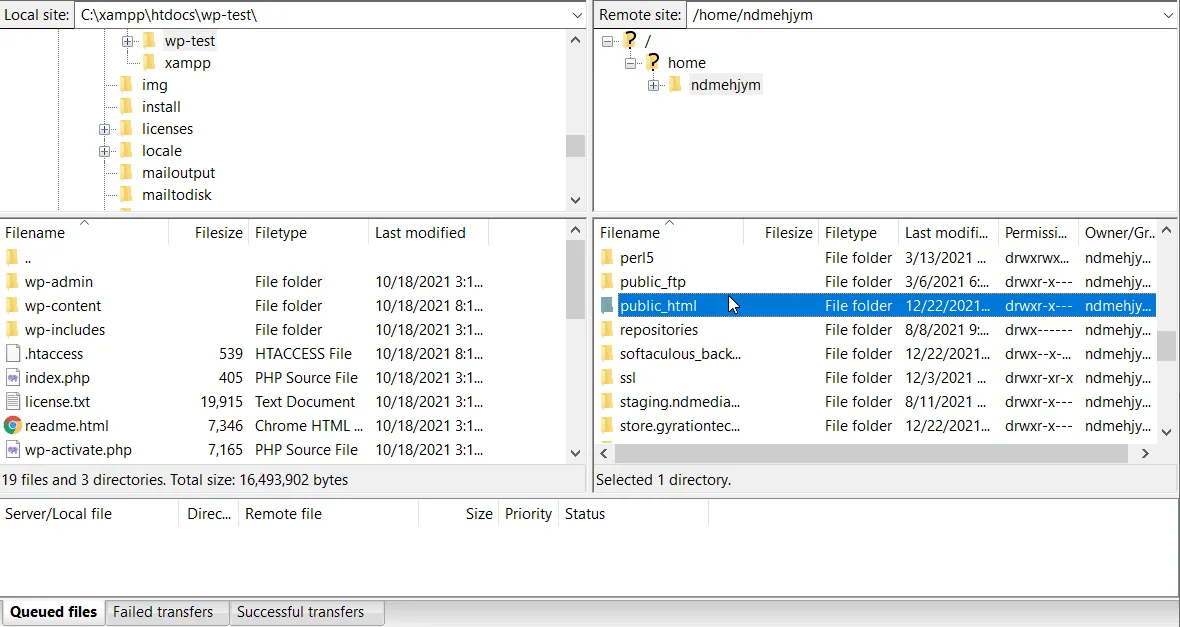Click the public_ftp remote folder icon
Screen dimensions: 1180x627
607,282
